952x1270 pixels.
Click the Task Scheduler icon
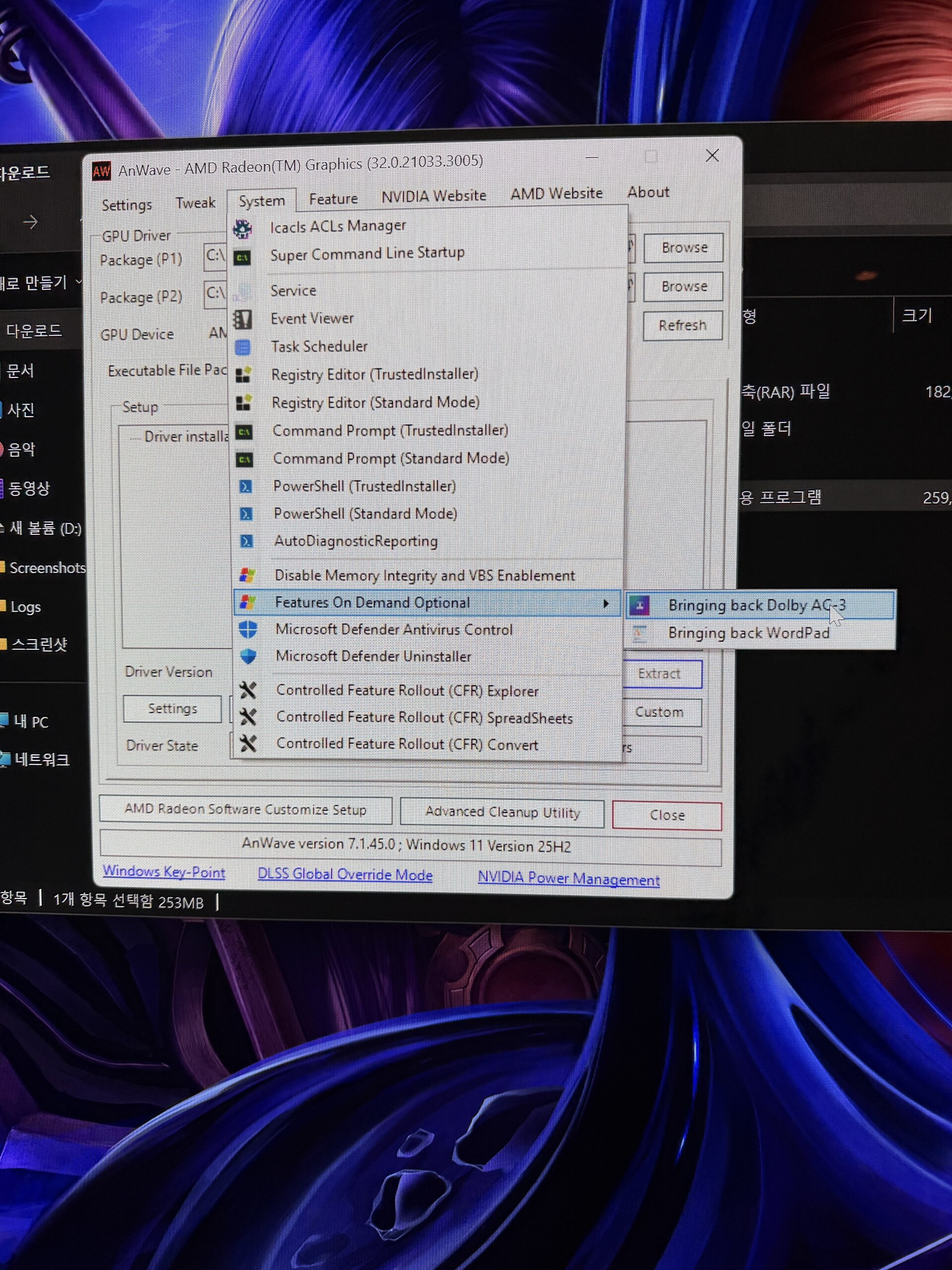pyautogui.click(x=243, y=347)
